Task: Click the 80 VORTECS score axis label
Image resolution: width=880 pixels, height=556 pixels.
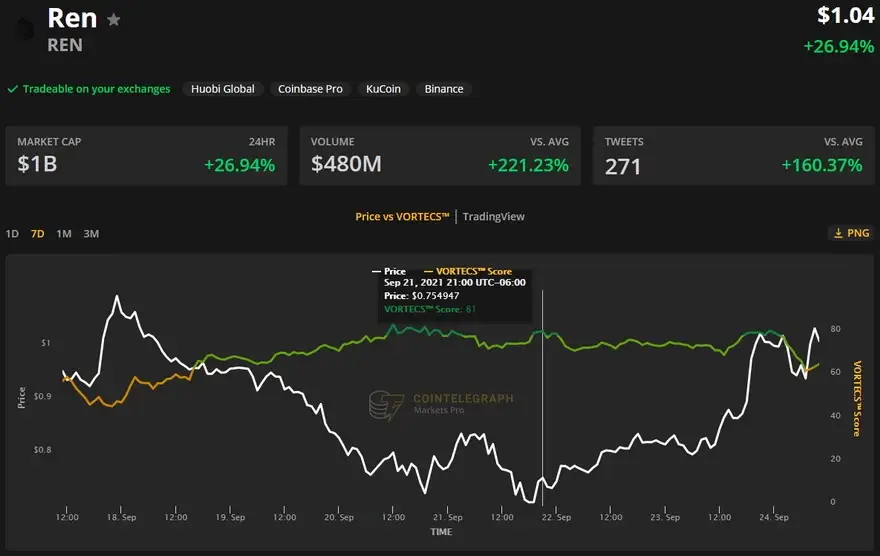Action: (x=836, y=329)
